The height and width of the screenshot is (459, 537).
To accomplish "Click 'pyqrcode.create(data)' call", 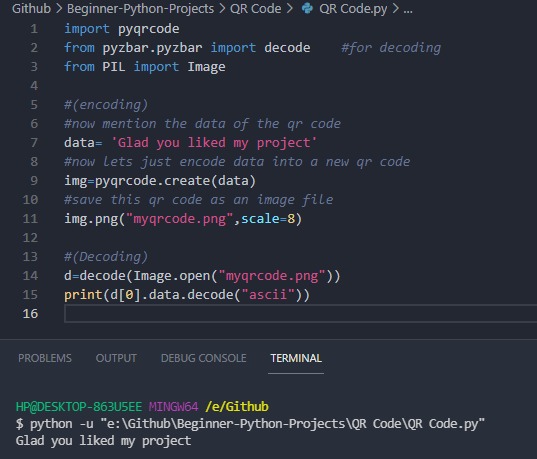I will coord(175,181).
